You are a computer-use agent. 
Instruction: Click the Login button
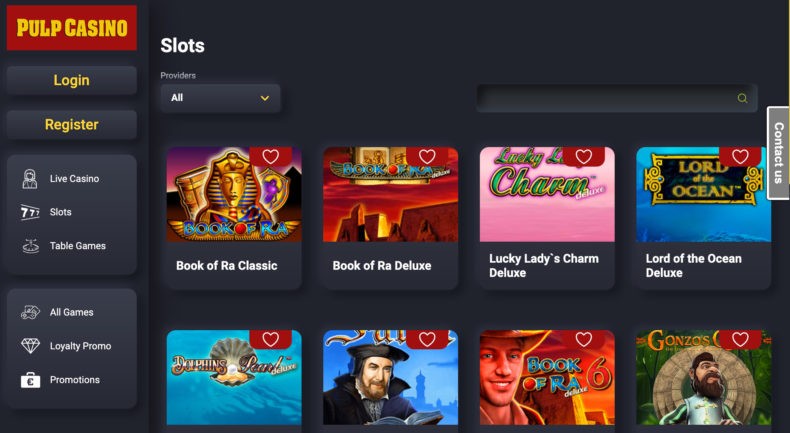point(72,80)
